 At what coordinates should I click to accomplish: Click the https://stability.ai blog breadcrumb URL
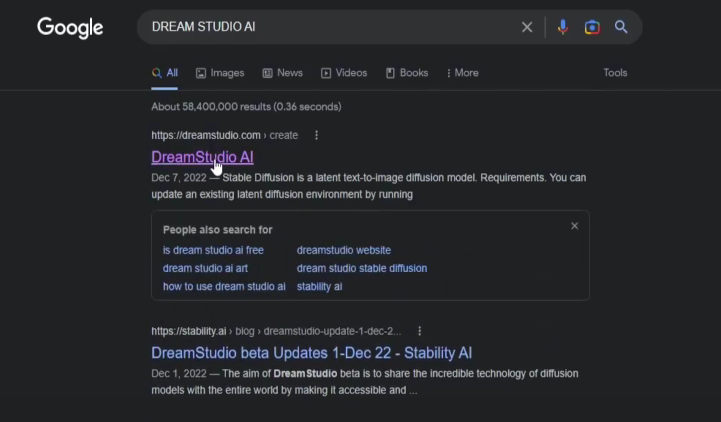[276, 331]
